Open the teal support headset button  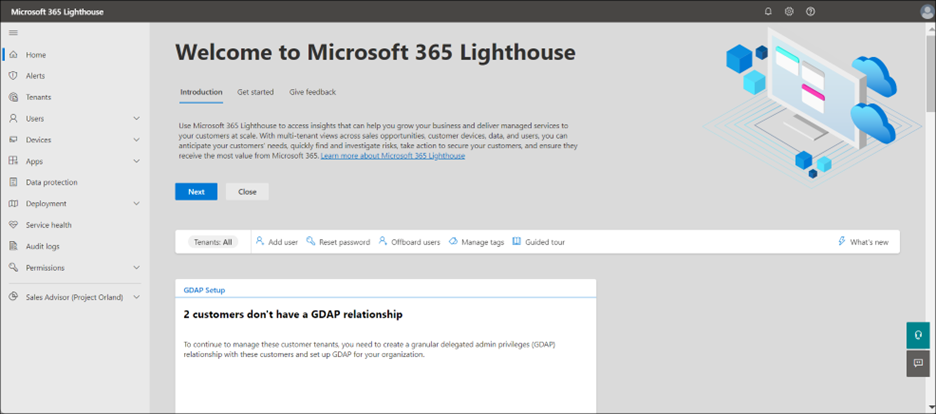(x=918, y=335)
